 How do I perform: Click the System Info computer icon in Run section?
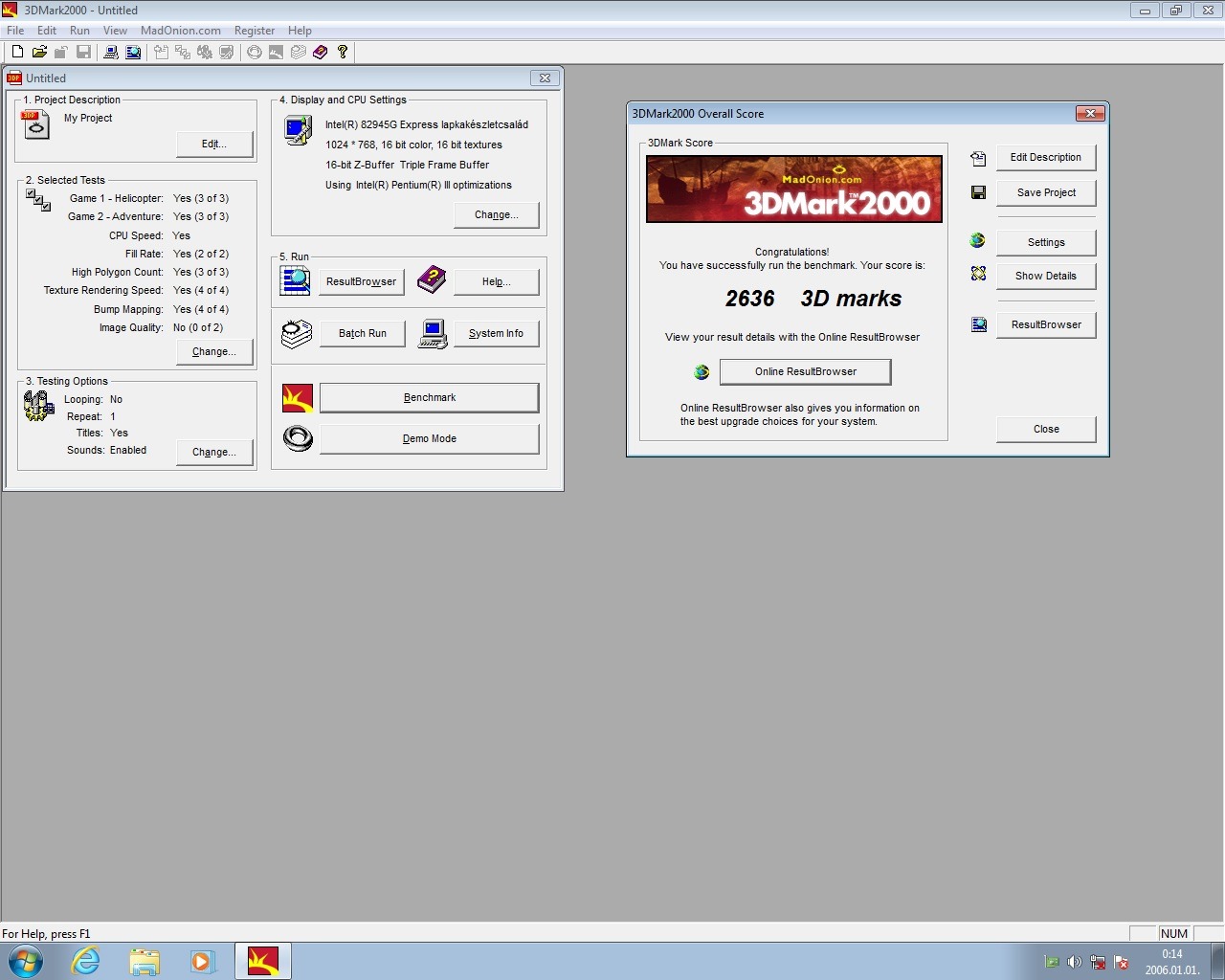[433, 333]
